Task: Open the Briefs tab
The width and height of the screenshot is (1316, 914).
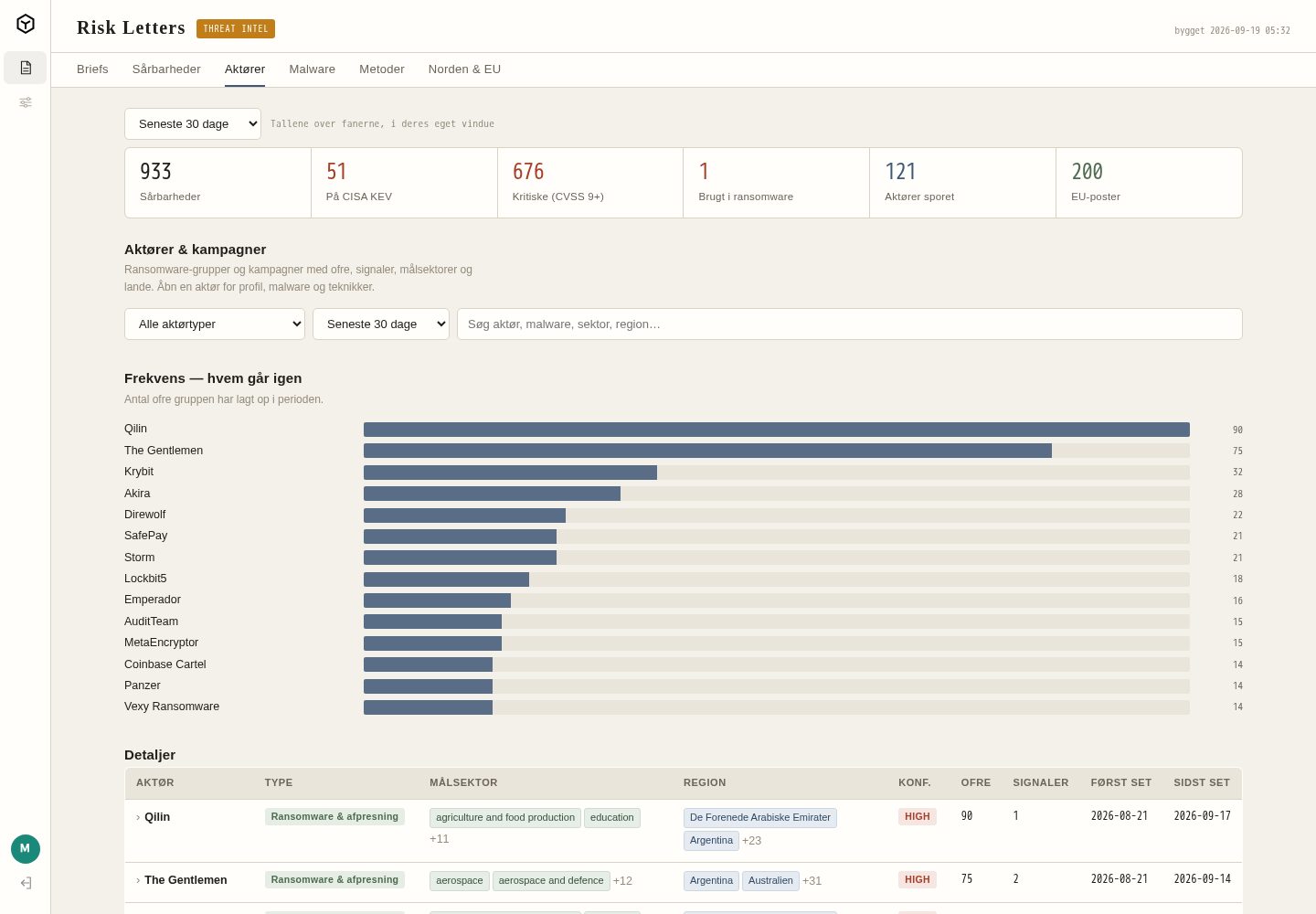Action: pos(92,69)
